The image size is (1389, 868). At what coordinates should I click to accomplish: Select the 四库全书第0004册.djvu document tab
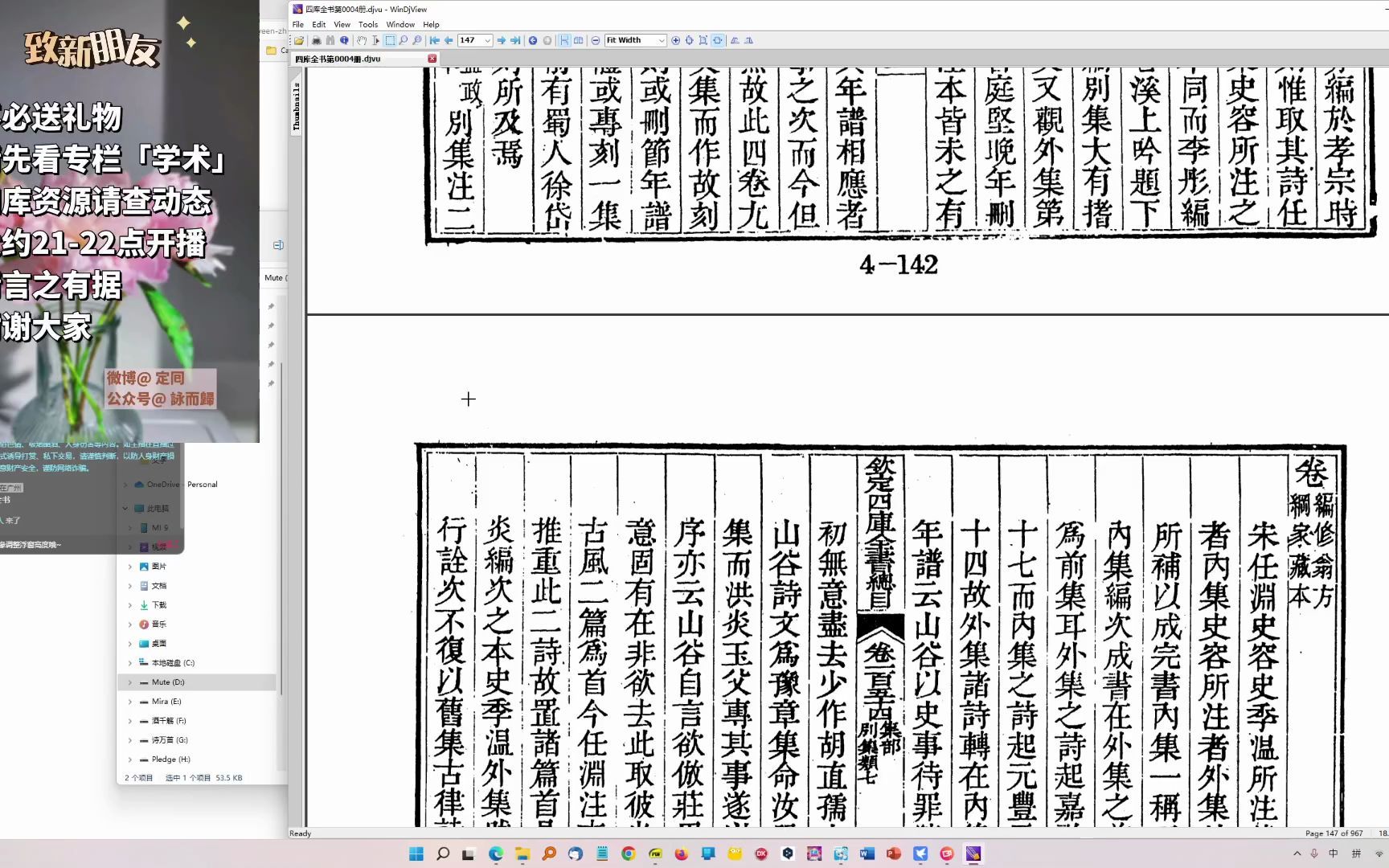(x=363, y=59)
